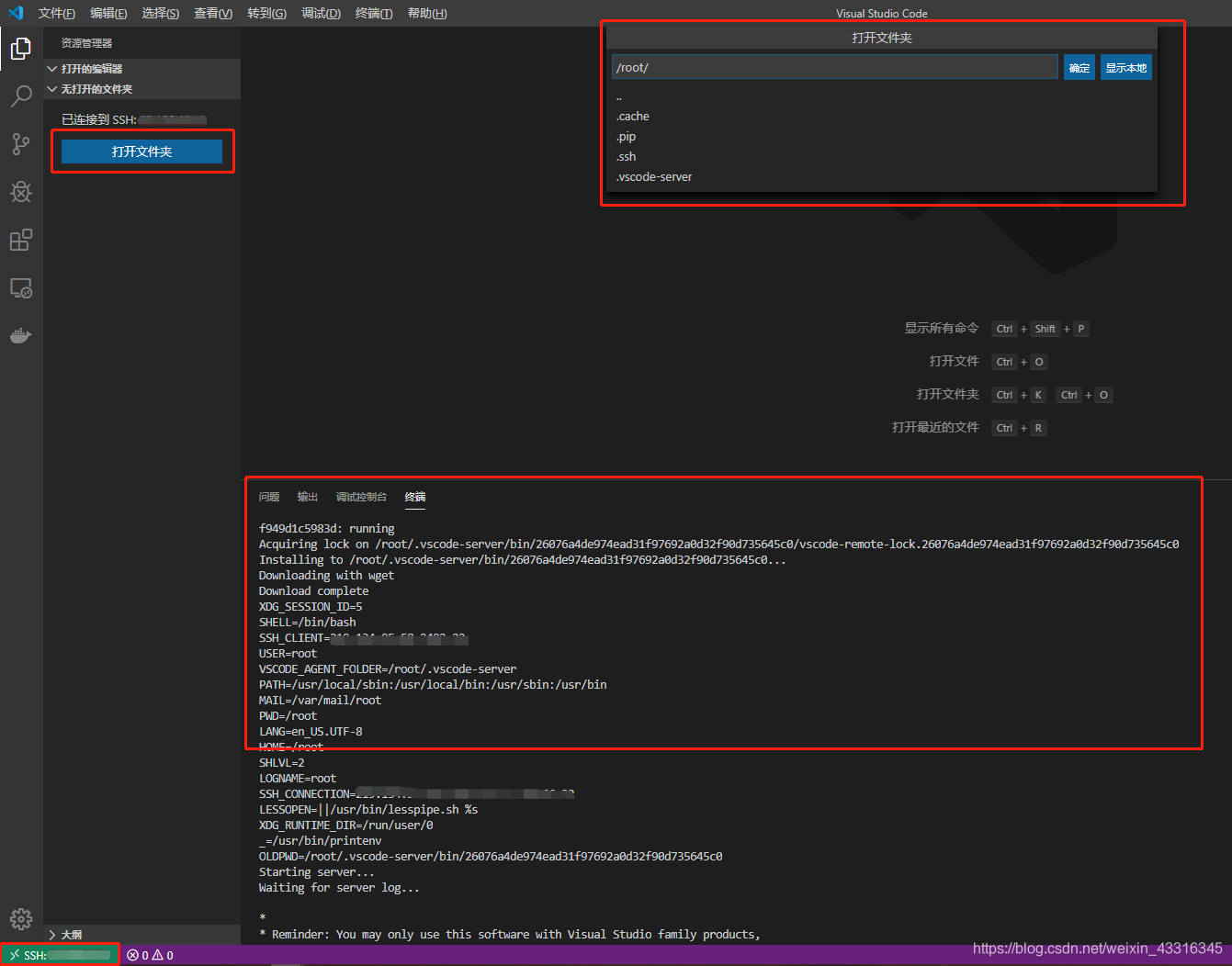The width and height of the screenshot is (1232, 966).
Task: Open the Search view icon
Action: (x=21, y=95)
